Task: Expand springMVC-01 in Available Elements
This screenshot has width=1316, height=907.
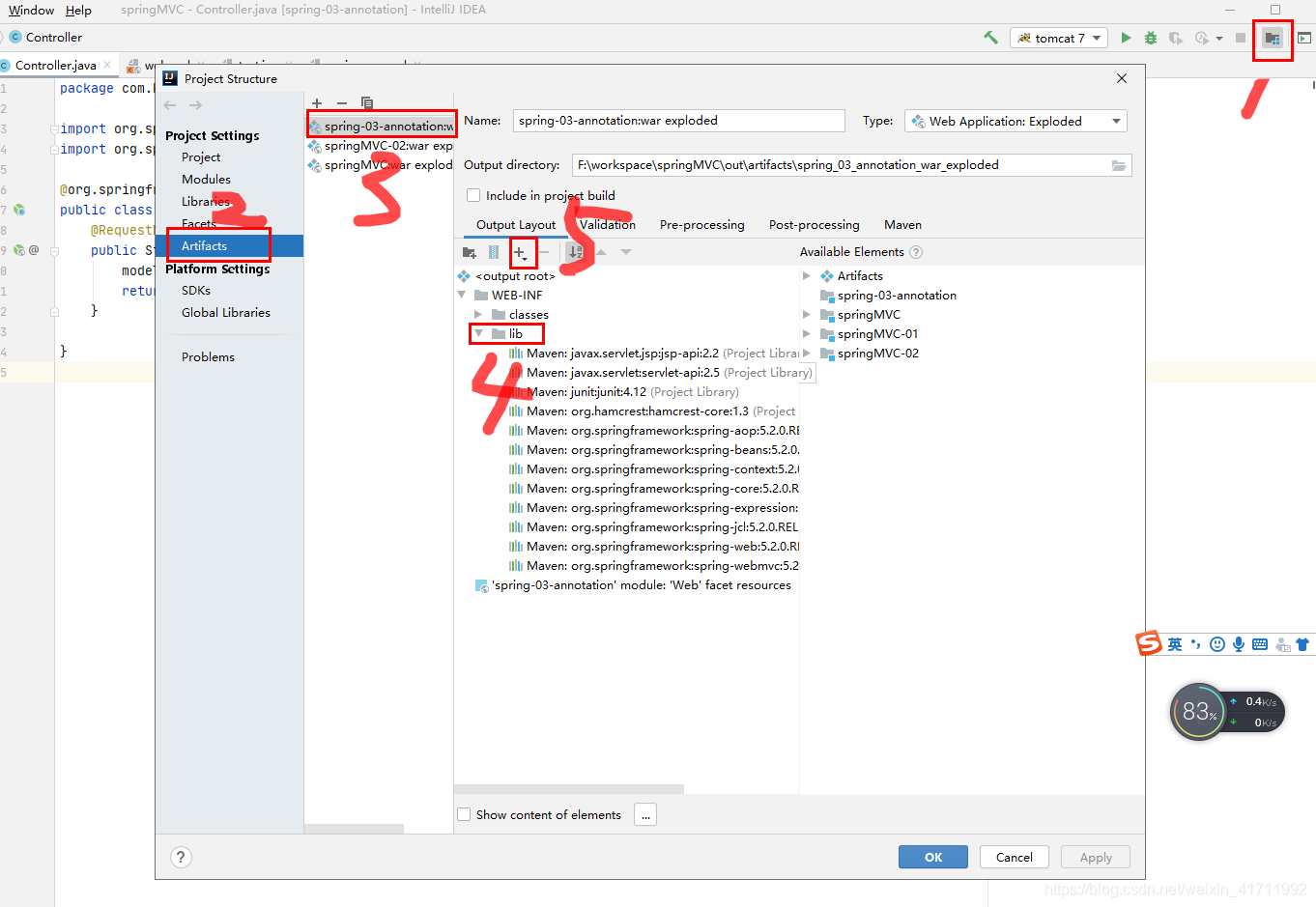Action: pyautogui.click(x=807, y=333)
